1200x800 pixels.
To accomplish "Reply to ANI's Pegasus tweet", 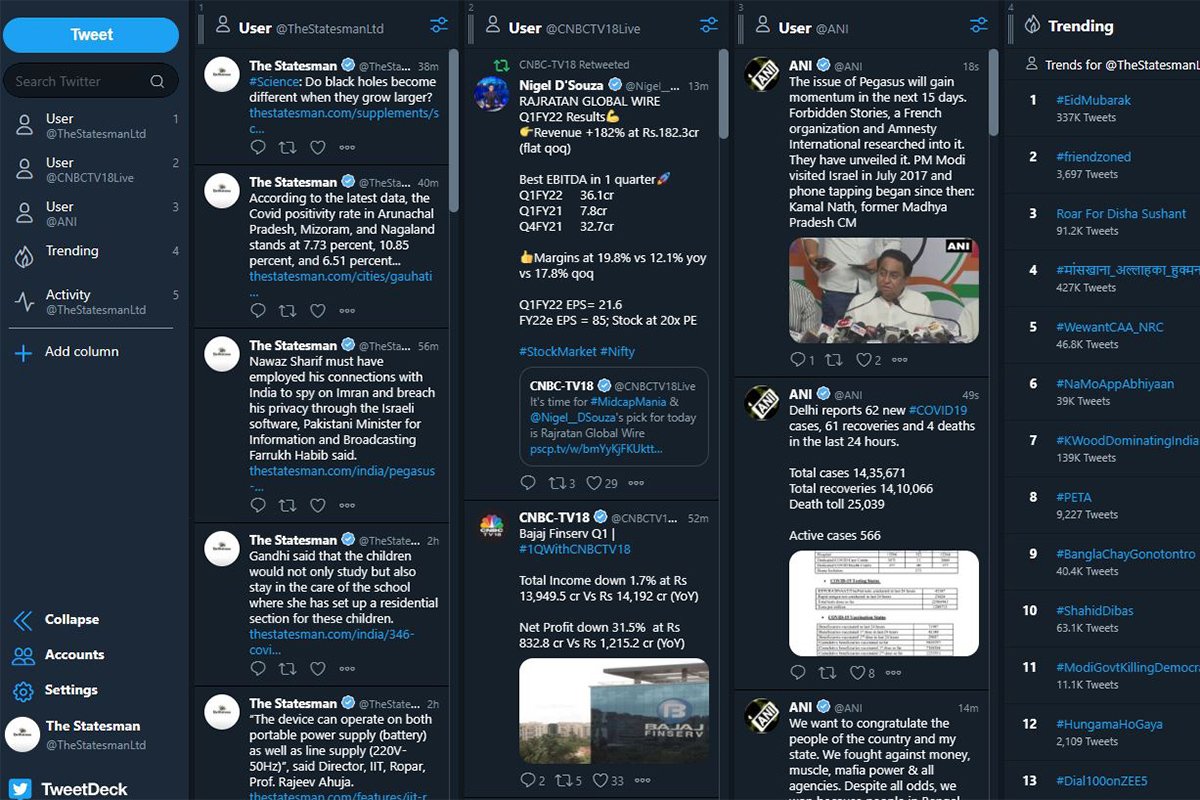I will (x=798, y=360).
